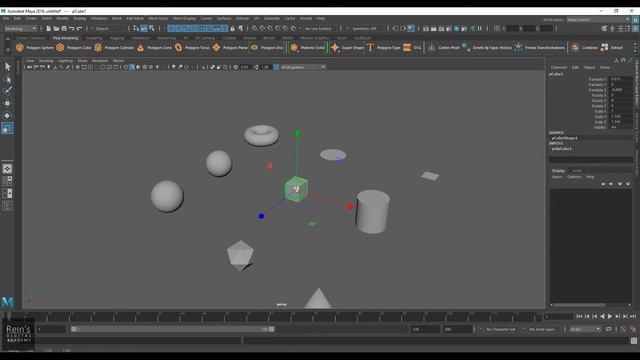Screen dimensions: 640x360
Task: Click the Layers menu in layer editor
Action: point(557,177)
